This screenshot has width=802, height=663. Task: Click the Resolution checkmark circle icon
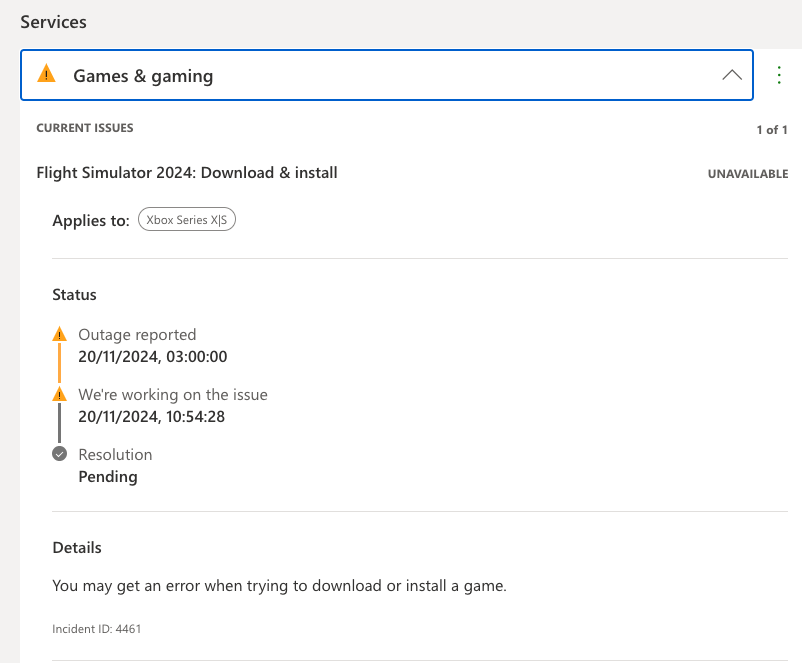pyautogui.click(x=59, y=454)
